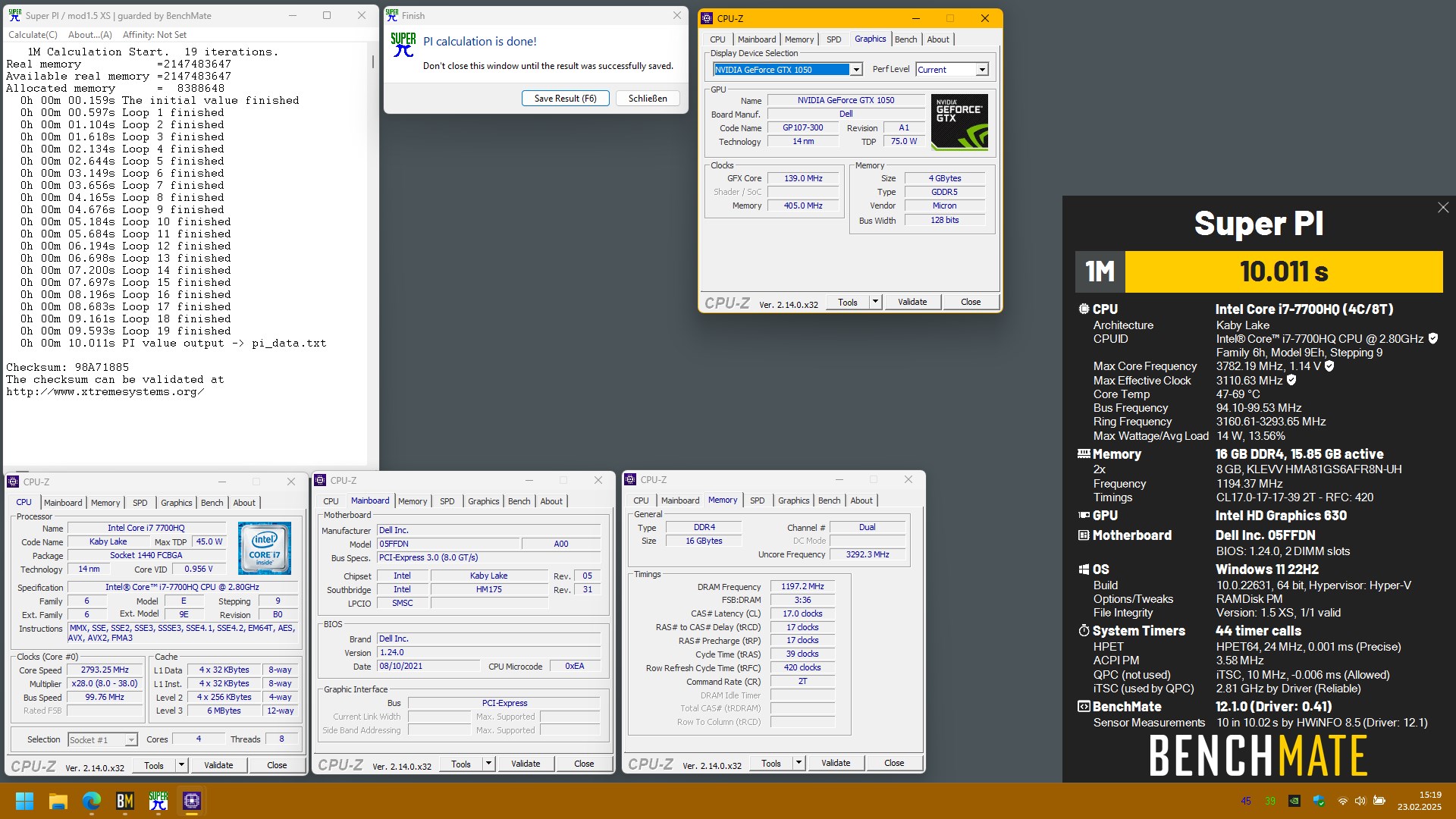The image size is (1456, 819).
Task: Open File Explorer from the taskbar
Action: 58,801
